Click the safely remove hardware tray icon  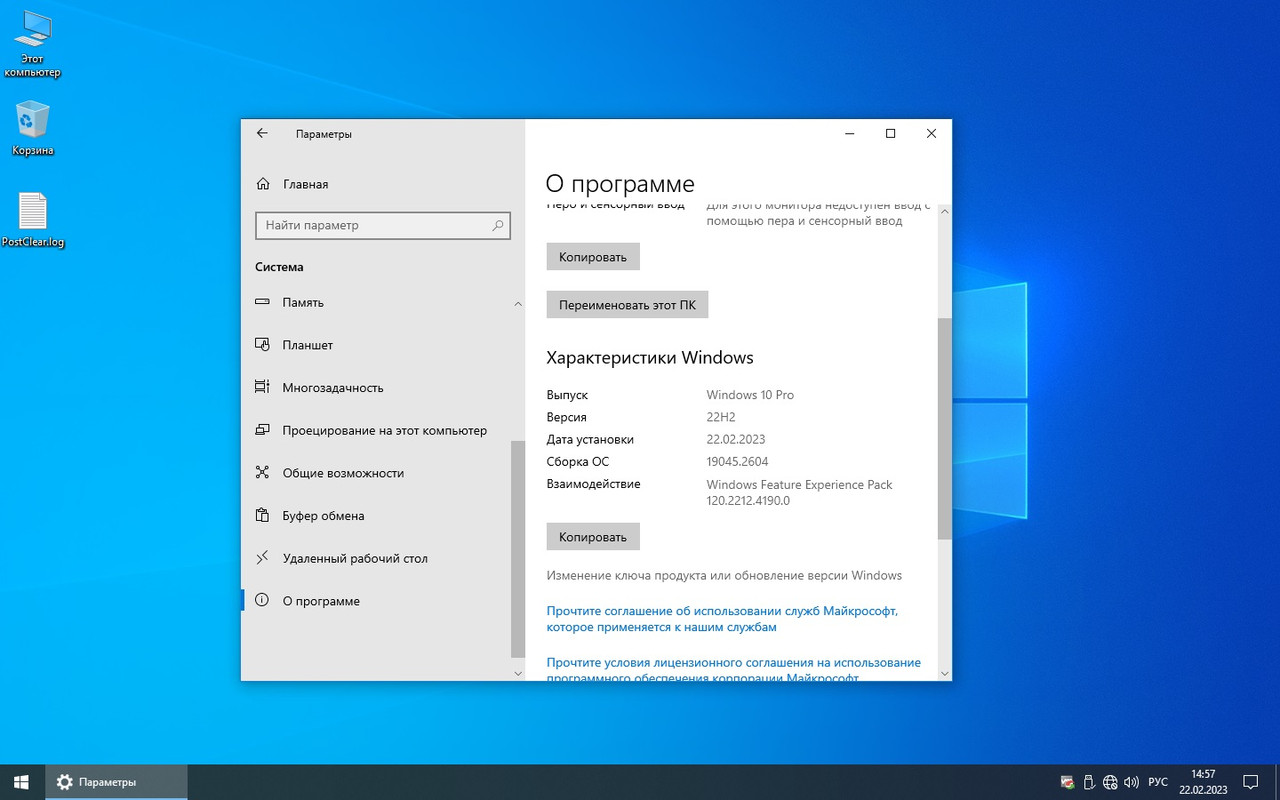pyautogui.click(x=1089, y=782)
